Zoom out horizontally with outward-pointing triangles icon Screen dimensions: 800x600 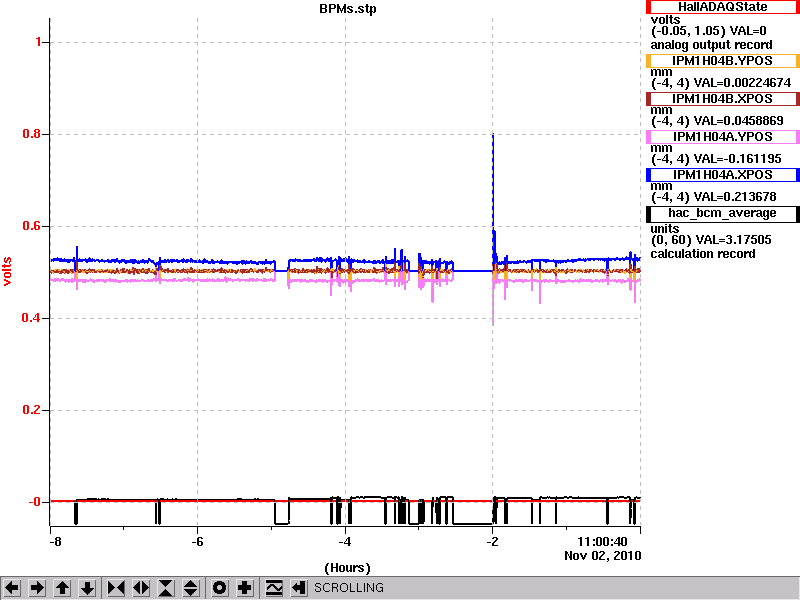pos(141,588)
